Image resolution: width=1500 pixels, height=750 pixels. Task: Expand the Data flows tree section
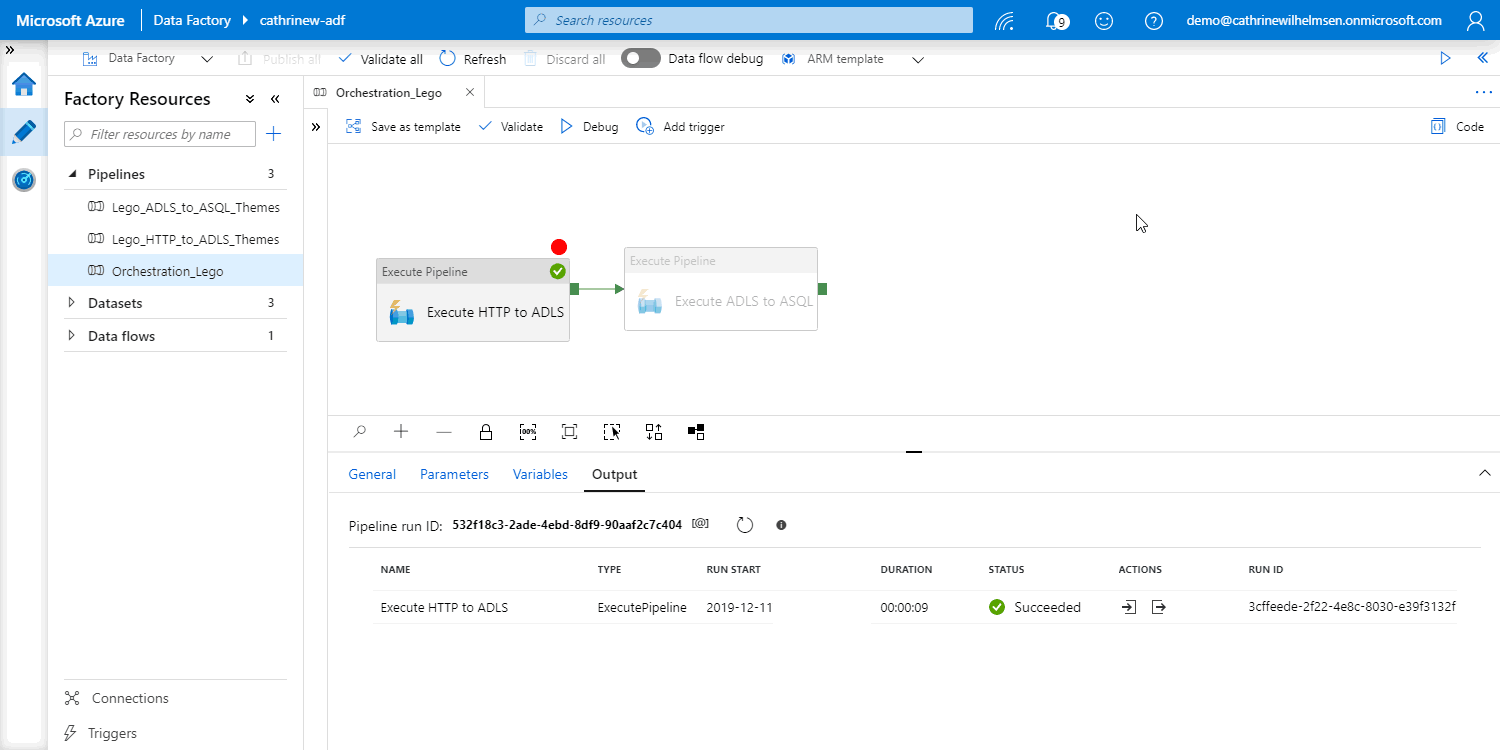tap(71, 336)
